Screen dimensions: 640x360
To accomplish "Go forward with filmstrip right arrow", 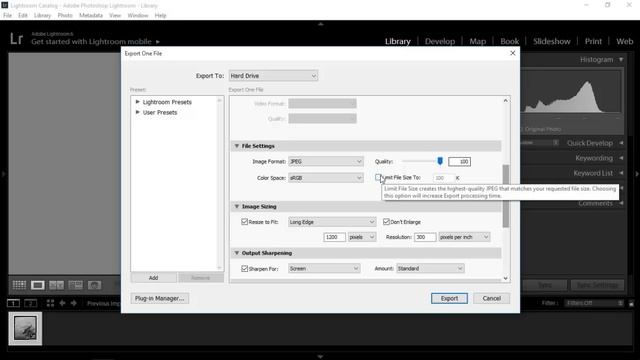I will point(73,303).
